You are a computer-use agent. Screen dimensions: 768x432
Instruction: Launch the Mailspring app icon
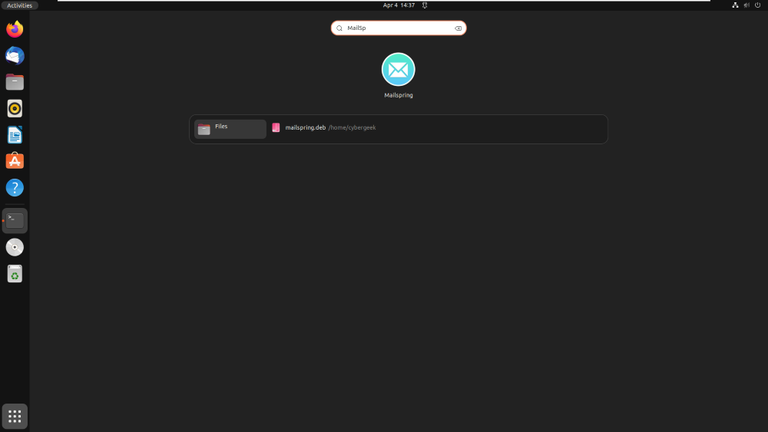pyautogui.click(x=398, y=70)
